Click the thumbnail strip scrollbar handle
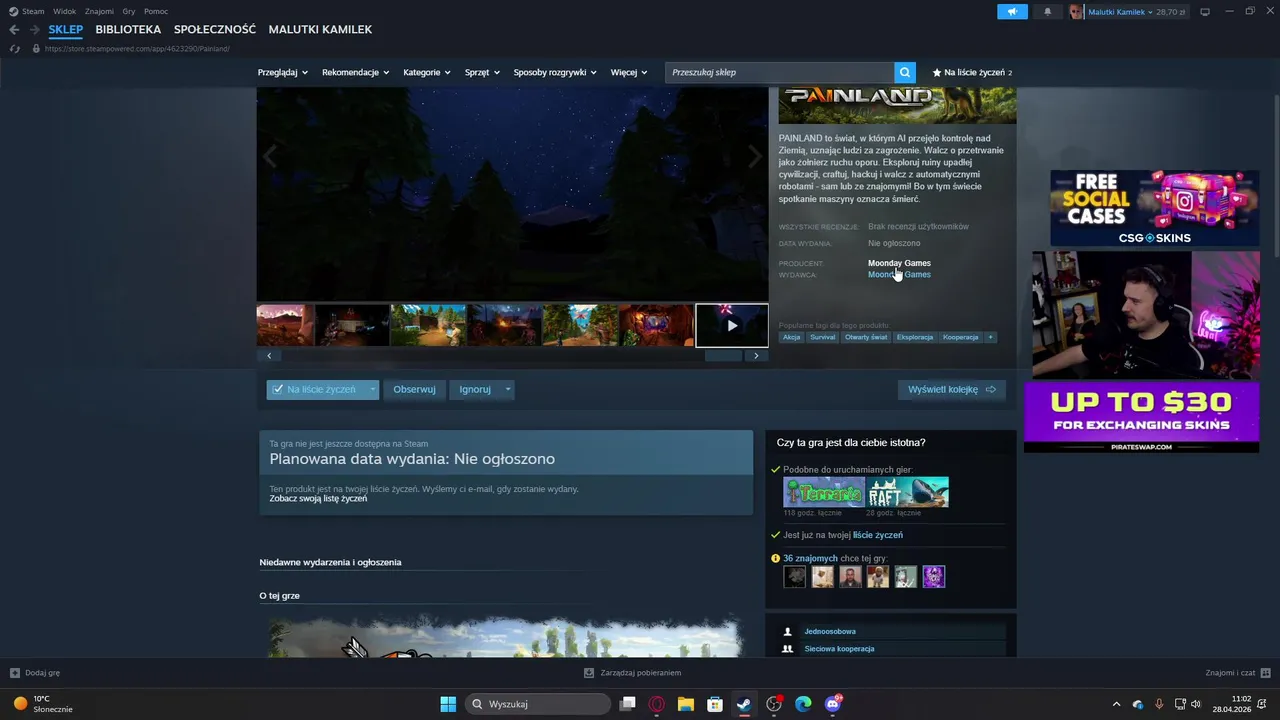The width and height of the screenshot is (1280, 720). click(724, 355)
